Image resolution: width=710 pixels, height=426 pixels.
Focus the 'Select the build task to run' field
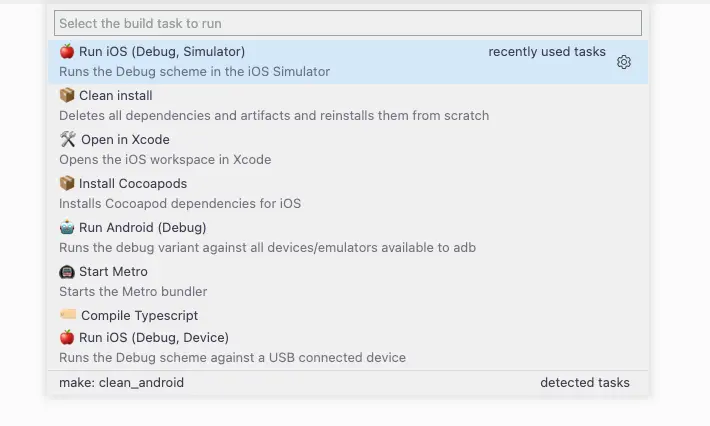tap(348, 23)
